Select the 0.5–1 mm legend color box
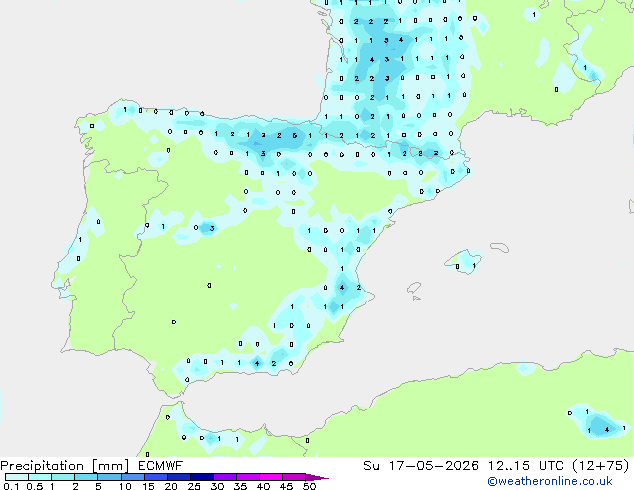Screen dimensions: 634x490 pos(40,477)
